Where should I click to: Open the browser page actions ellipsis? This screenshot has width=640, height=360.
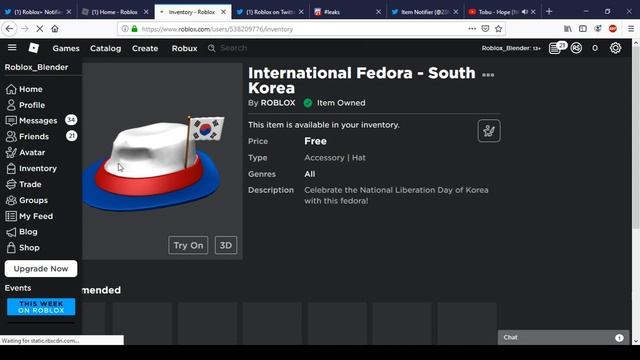click(x=472, y=29)
